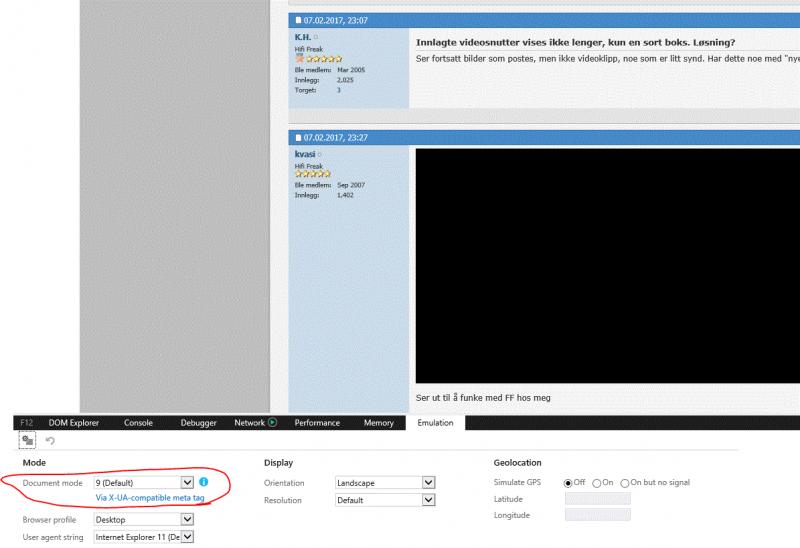The width and height of the screenshot is (800, 548).
Task: Click kvasi Innlegg value 1,402
Action: pyautogui.click(x=345, y=195)
